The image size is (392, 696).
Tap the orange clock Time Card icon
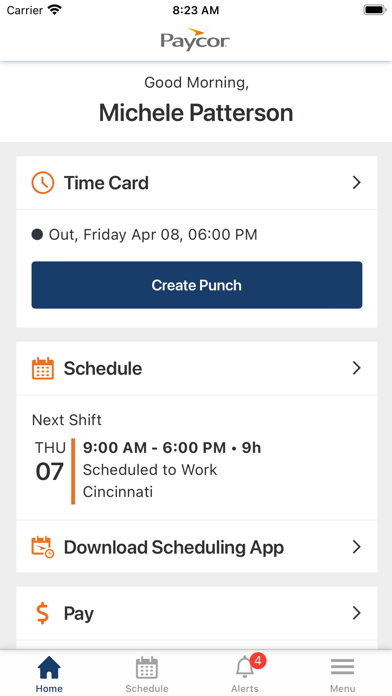point(43,183)
